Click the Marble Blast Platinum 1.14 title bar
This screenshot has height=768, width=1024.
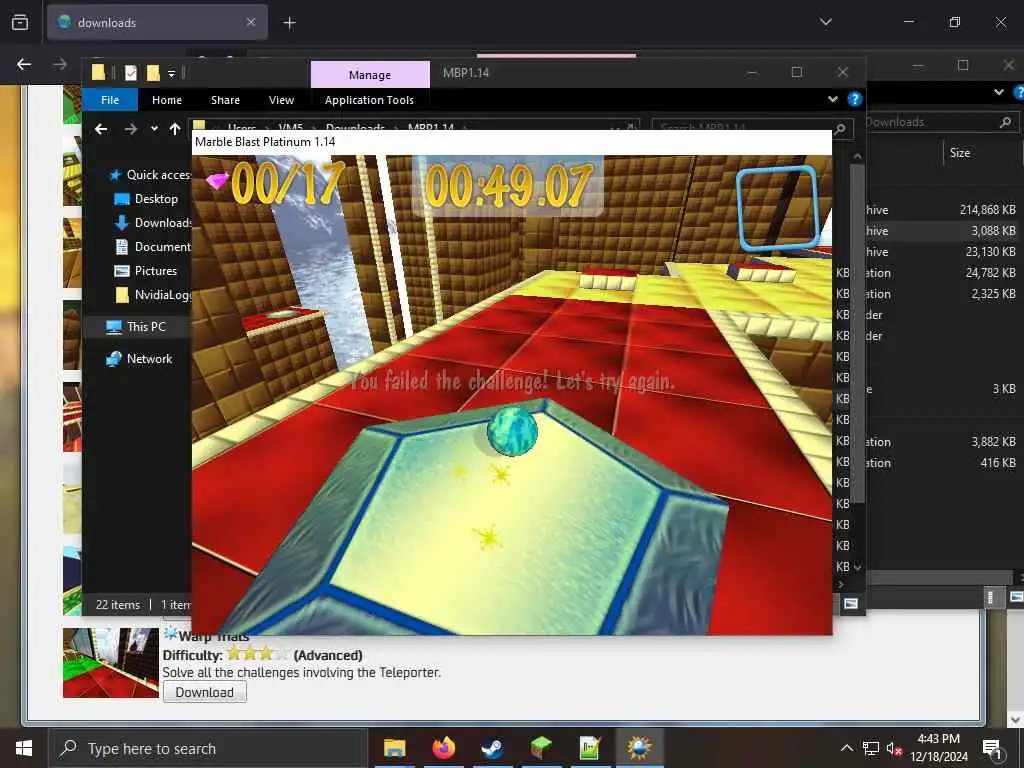[x=511, y=142]
